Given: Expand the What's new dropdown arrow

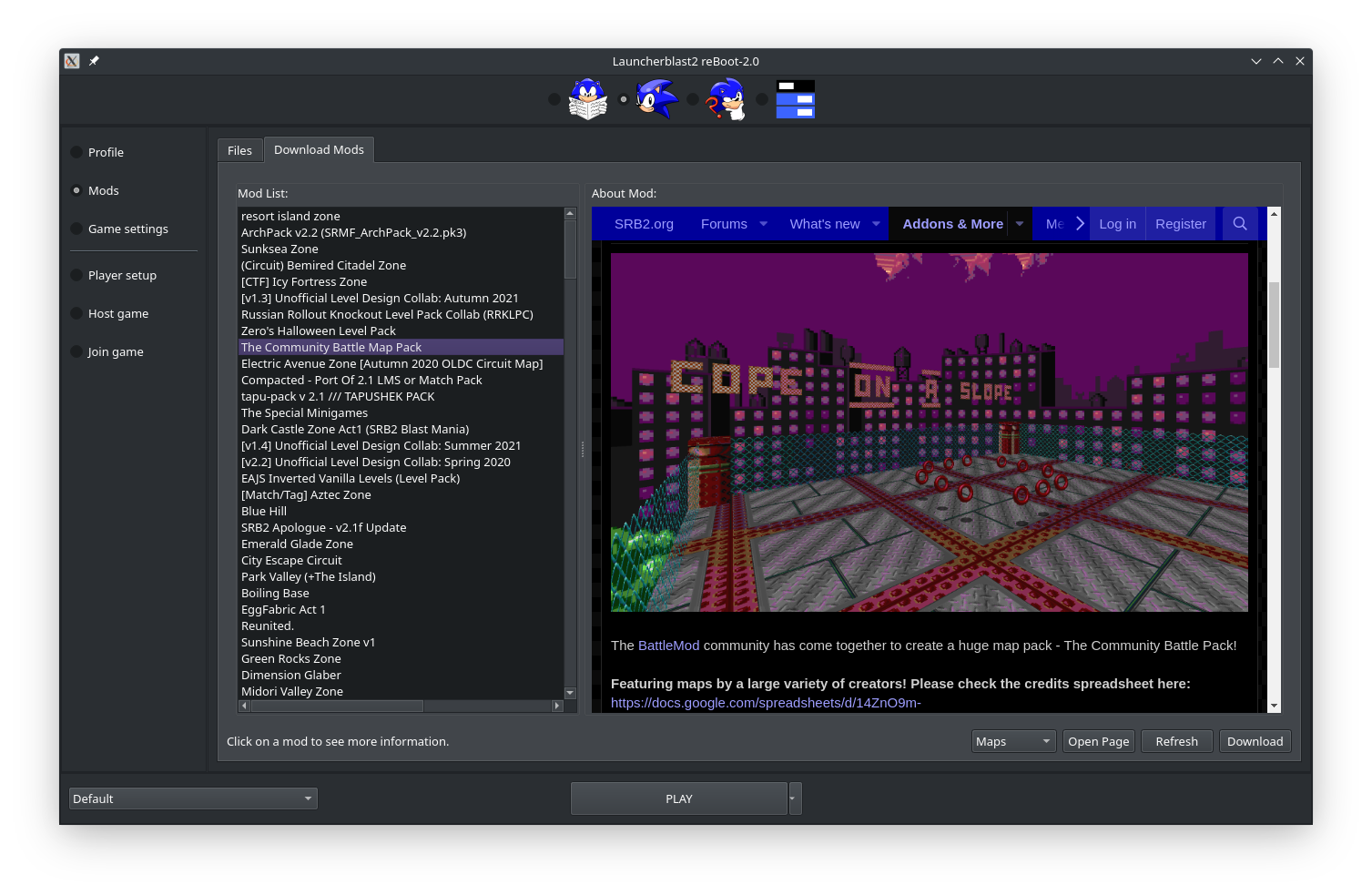Looking at the screenshot, I should 876,224.
